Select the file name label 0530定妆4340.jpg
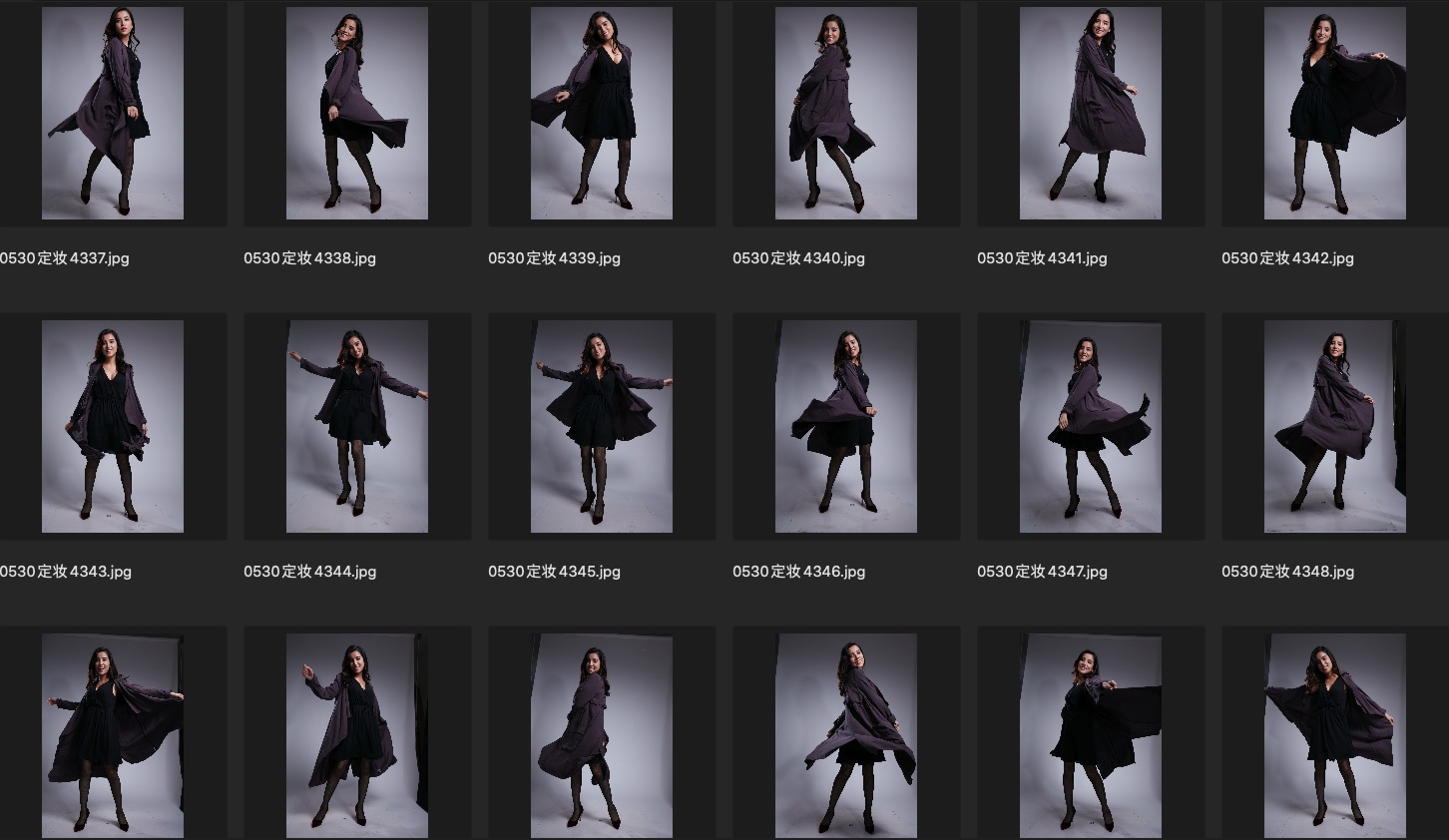Image resolution: width=1449 pixels, height=840 pixels. click(x=798, y=258)
